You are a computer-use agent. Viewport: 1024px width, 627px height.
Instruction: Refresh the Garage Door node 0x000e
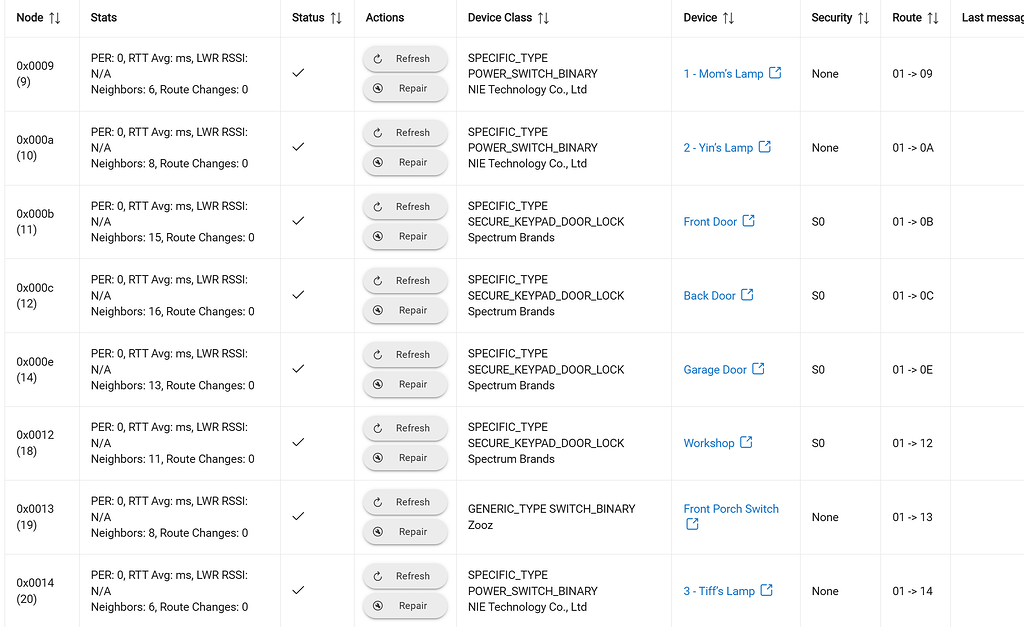[405, 355]
